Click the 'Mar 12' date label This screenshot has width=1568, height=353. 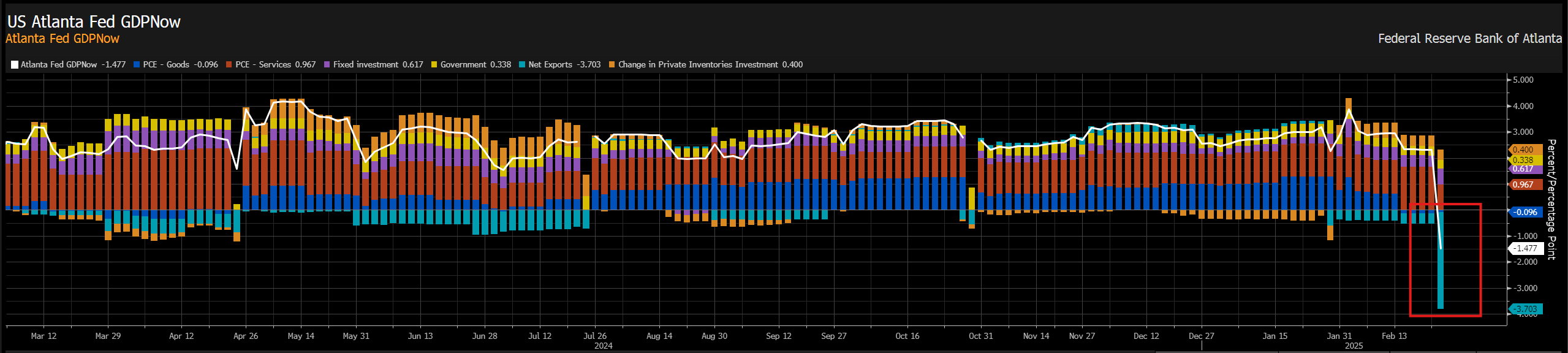click(x=44, y=336)
